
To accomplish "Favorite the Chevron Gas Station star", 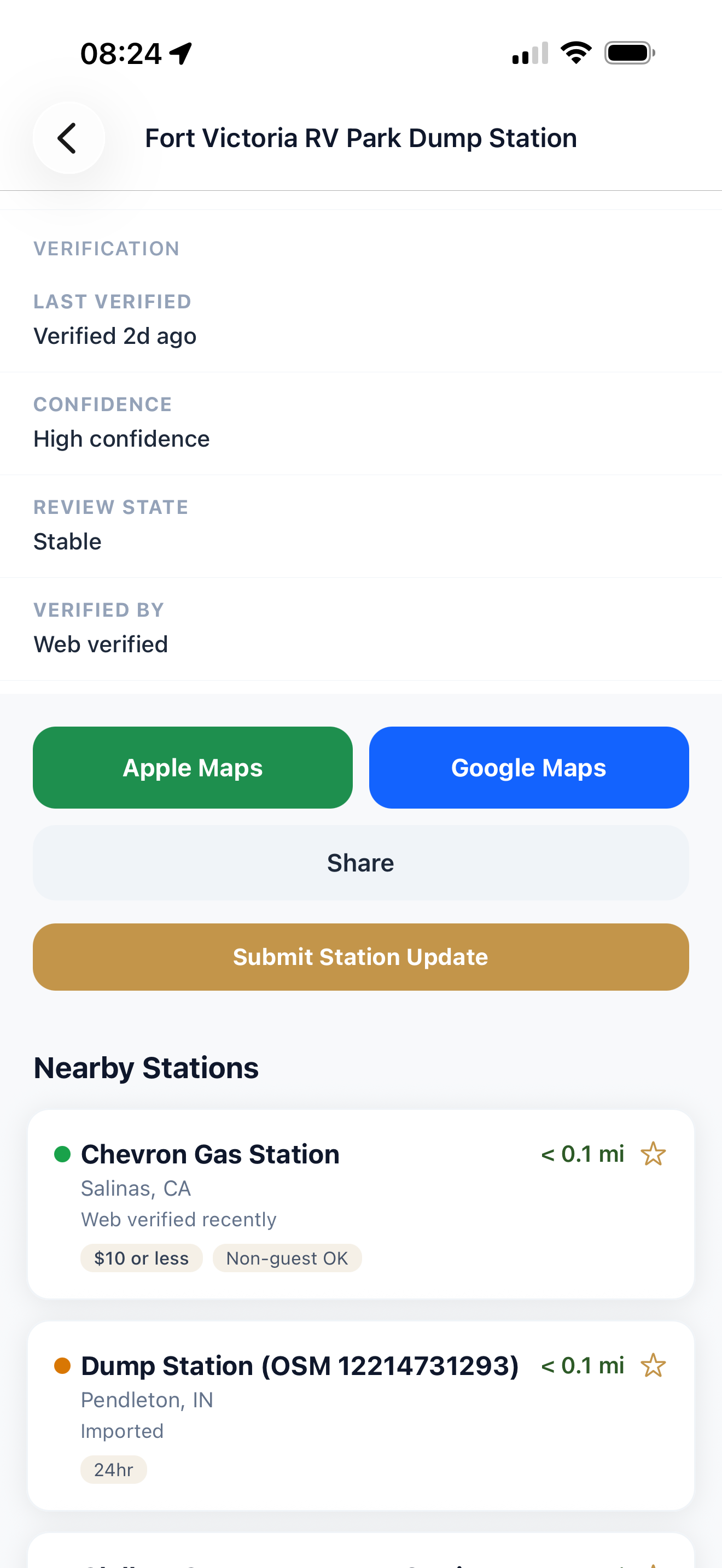I will [653, 1154].
